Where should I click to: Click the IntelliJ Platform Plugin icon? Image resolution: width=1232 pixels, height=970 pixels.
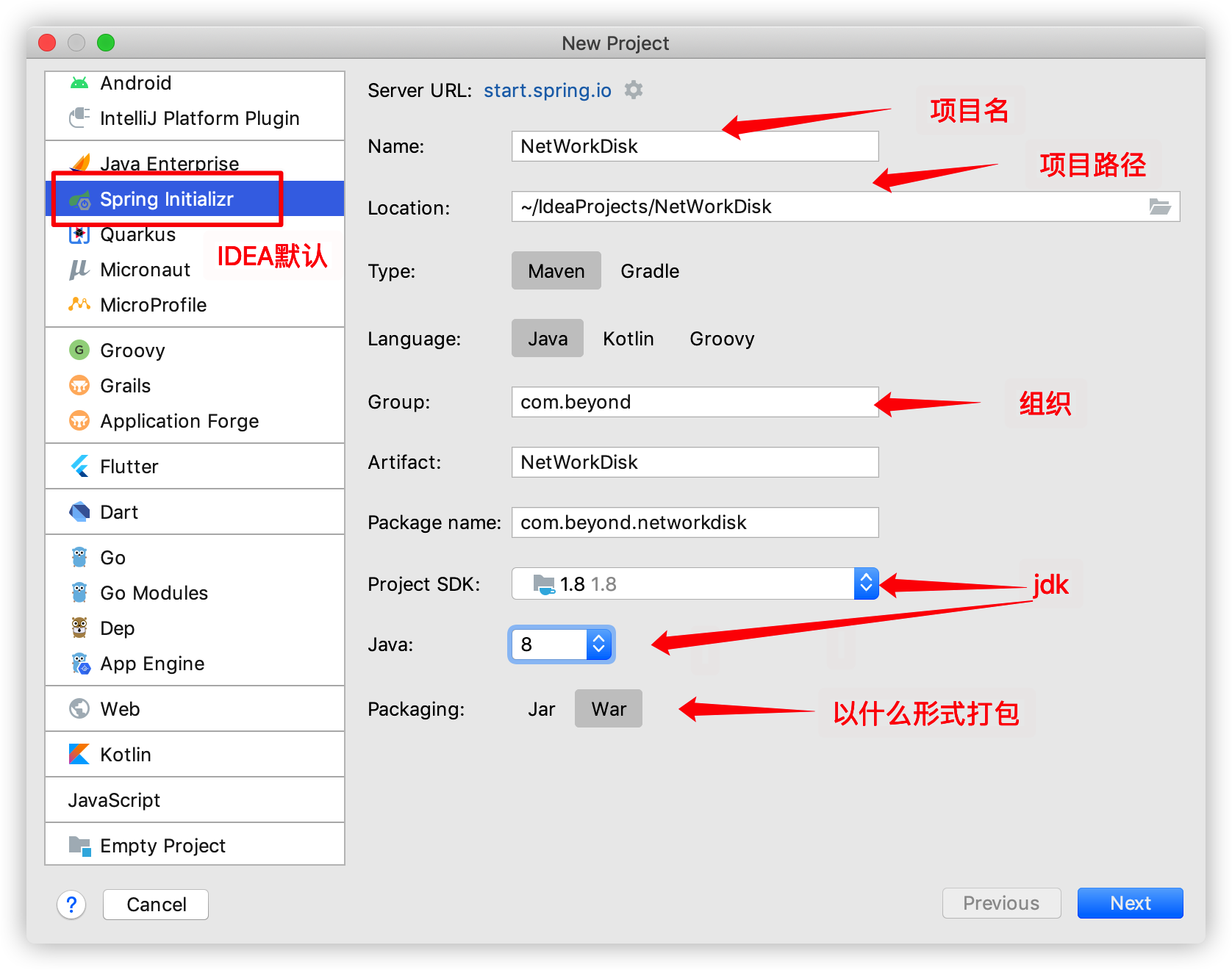(x=79, y=118)
